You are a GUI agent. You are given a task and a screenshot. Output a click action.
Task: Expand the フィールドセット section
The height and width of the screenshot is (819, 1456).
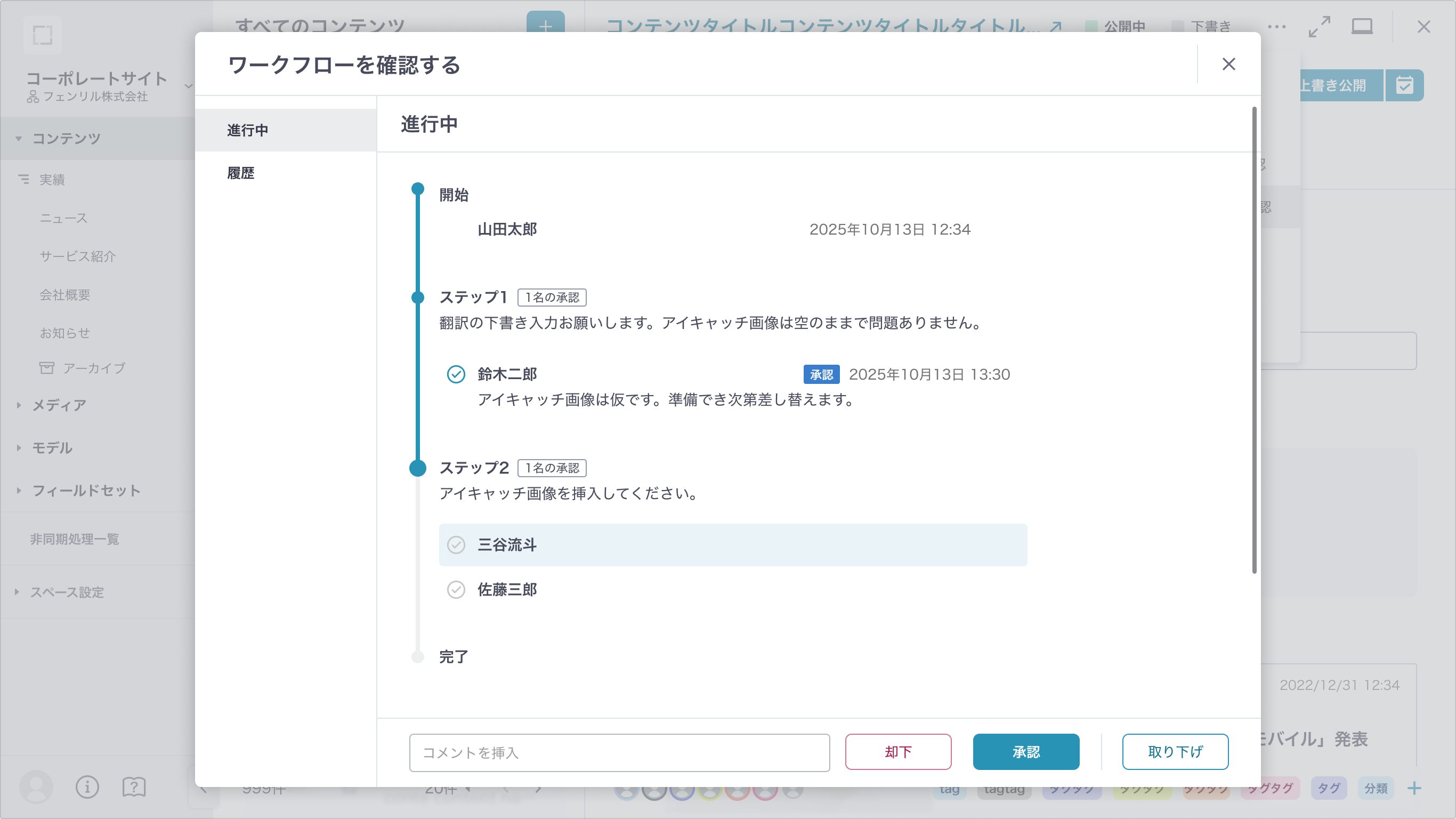[19, 491]
